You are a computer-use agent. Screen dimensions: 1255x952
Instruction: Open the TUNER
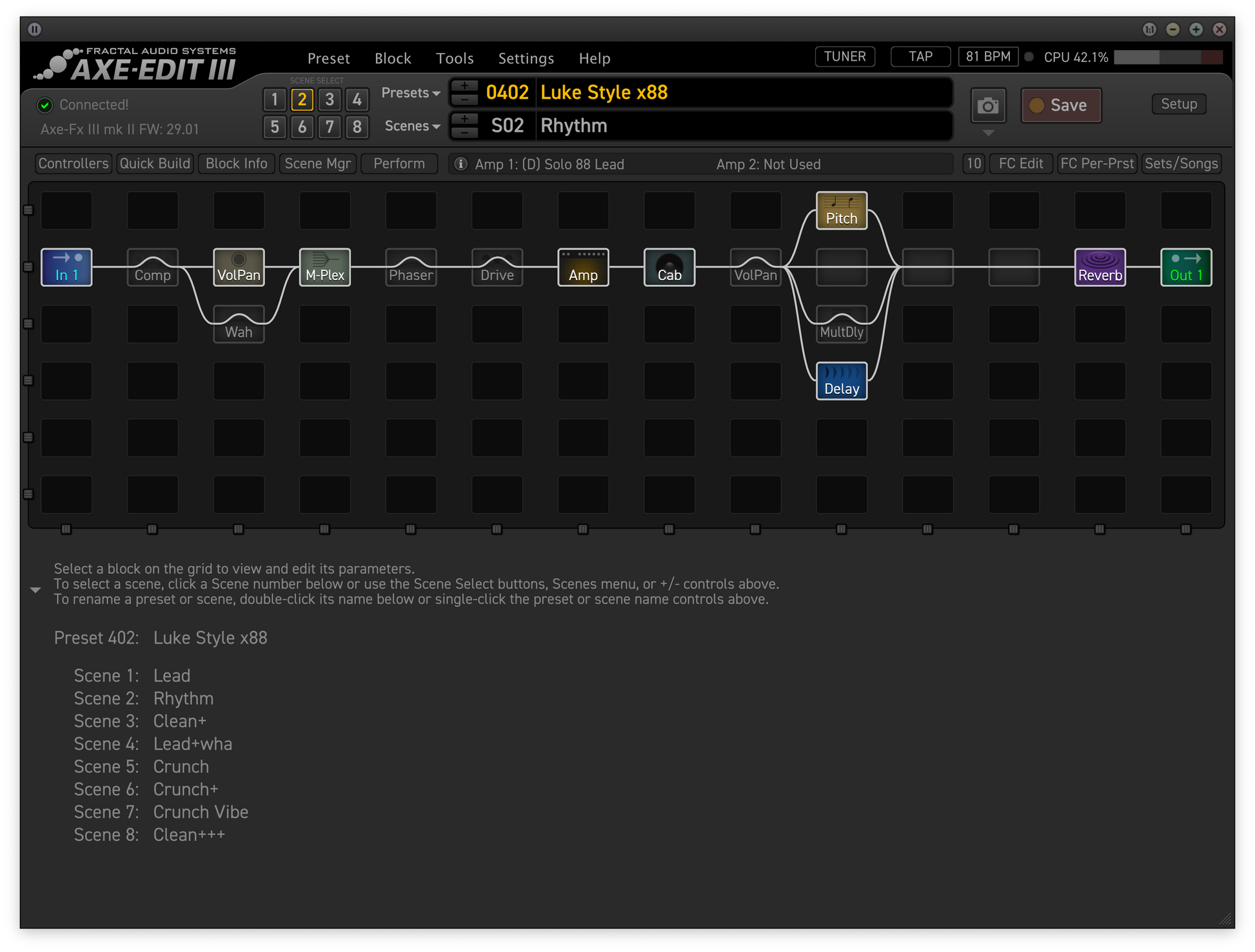[x=844, y=57]
